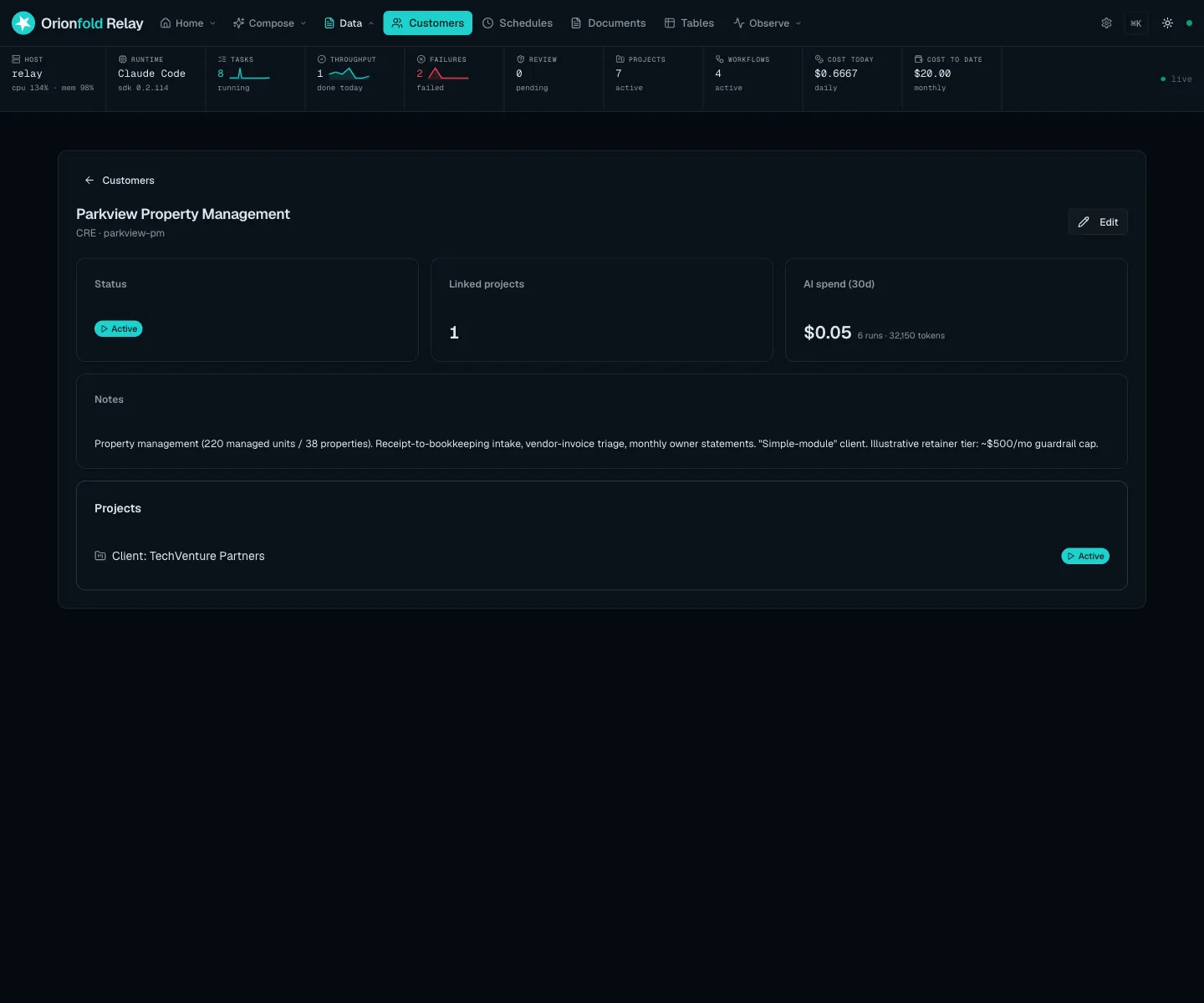
Task: Click the Throughput checkmark icon
Action: tap(322, 59)
